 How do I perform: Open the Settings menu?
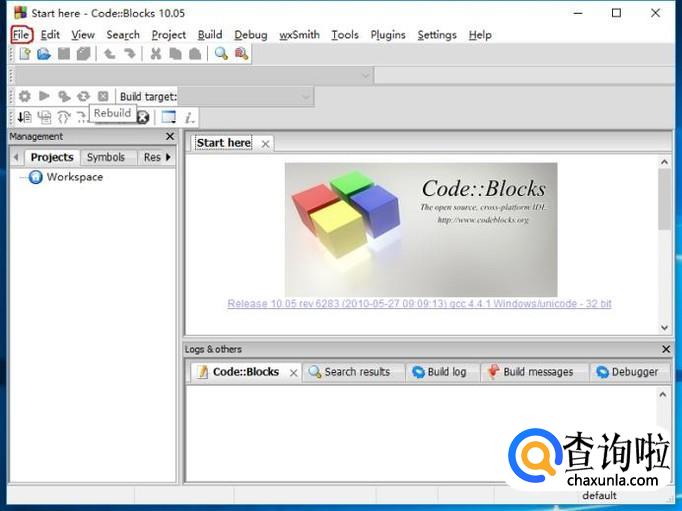click(x=437, y=35)
